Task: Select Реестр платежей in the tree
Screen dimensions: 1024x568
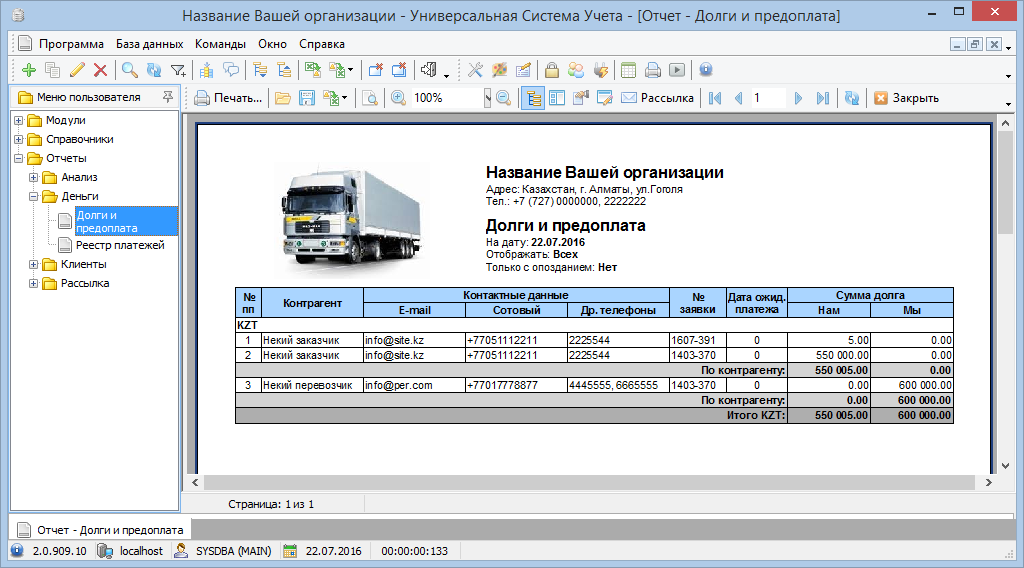Action: pyautogui.click(x=119, y=245)
